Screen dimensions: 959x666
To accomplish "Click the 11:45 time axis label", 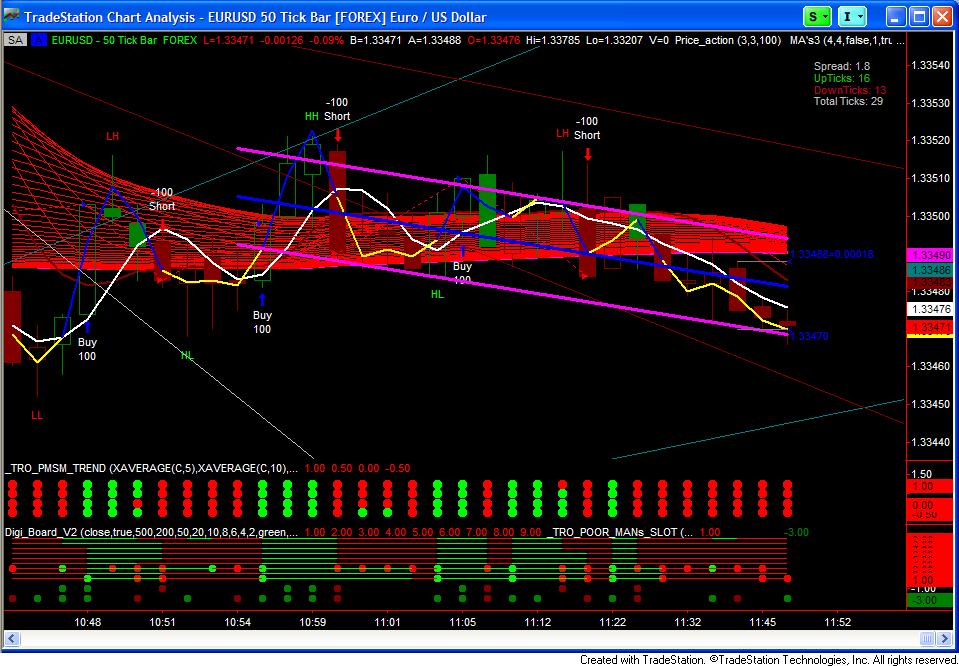I will 762,623.
